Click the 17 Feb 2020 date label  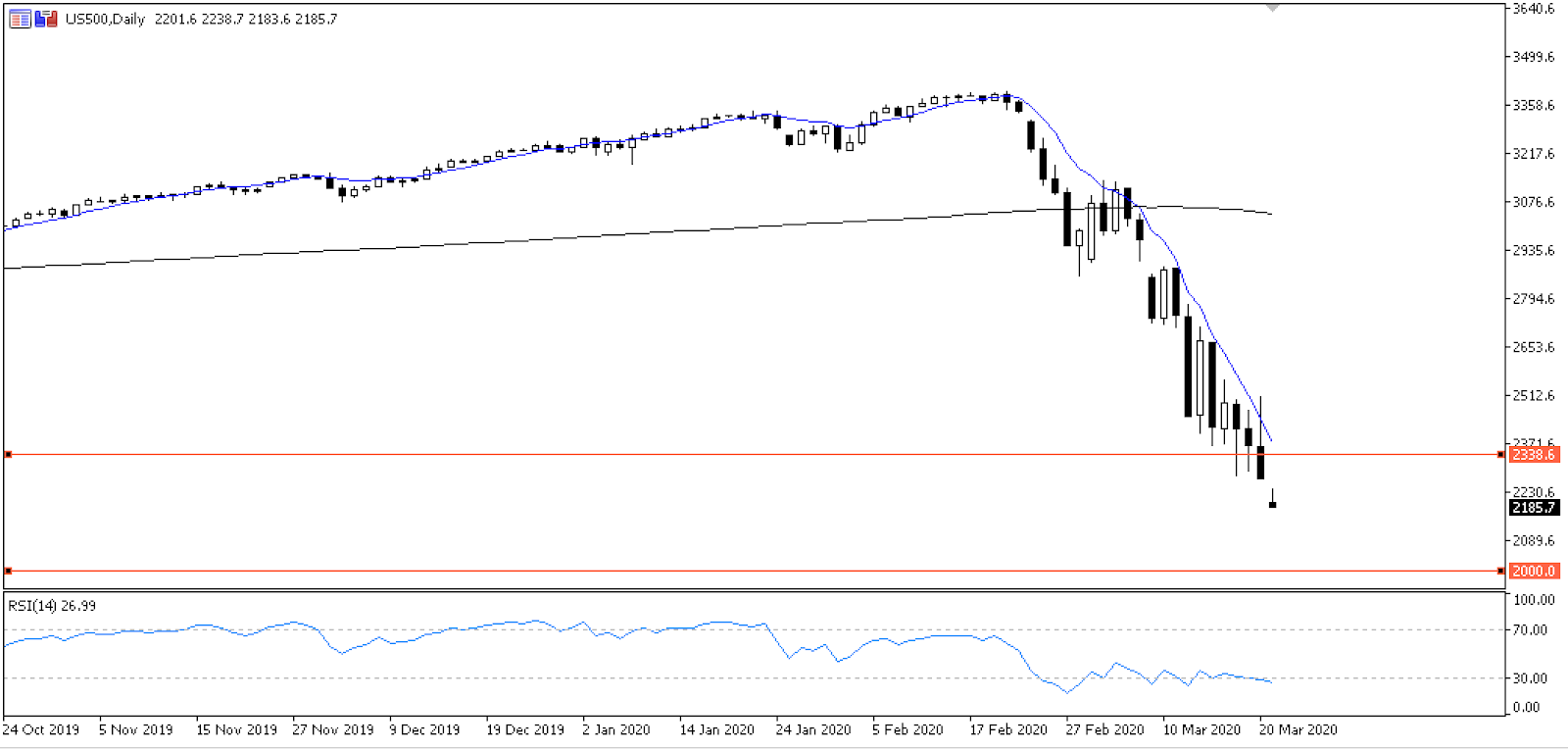pyautogui.click(x=1008, y=730)
